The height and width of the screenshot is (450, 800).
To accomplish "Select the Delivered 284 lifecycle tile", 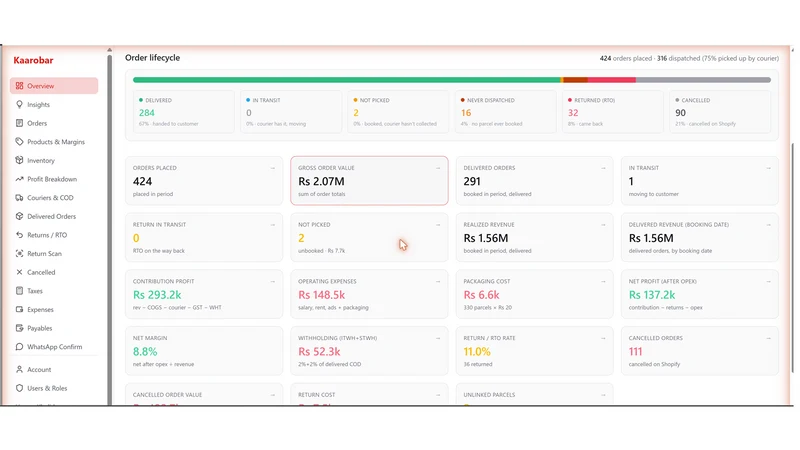I will click(184, 112).
